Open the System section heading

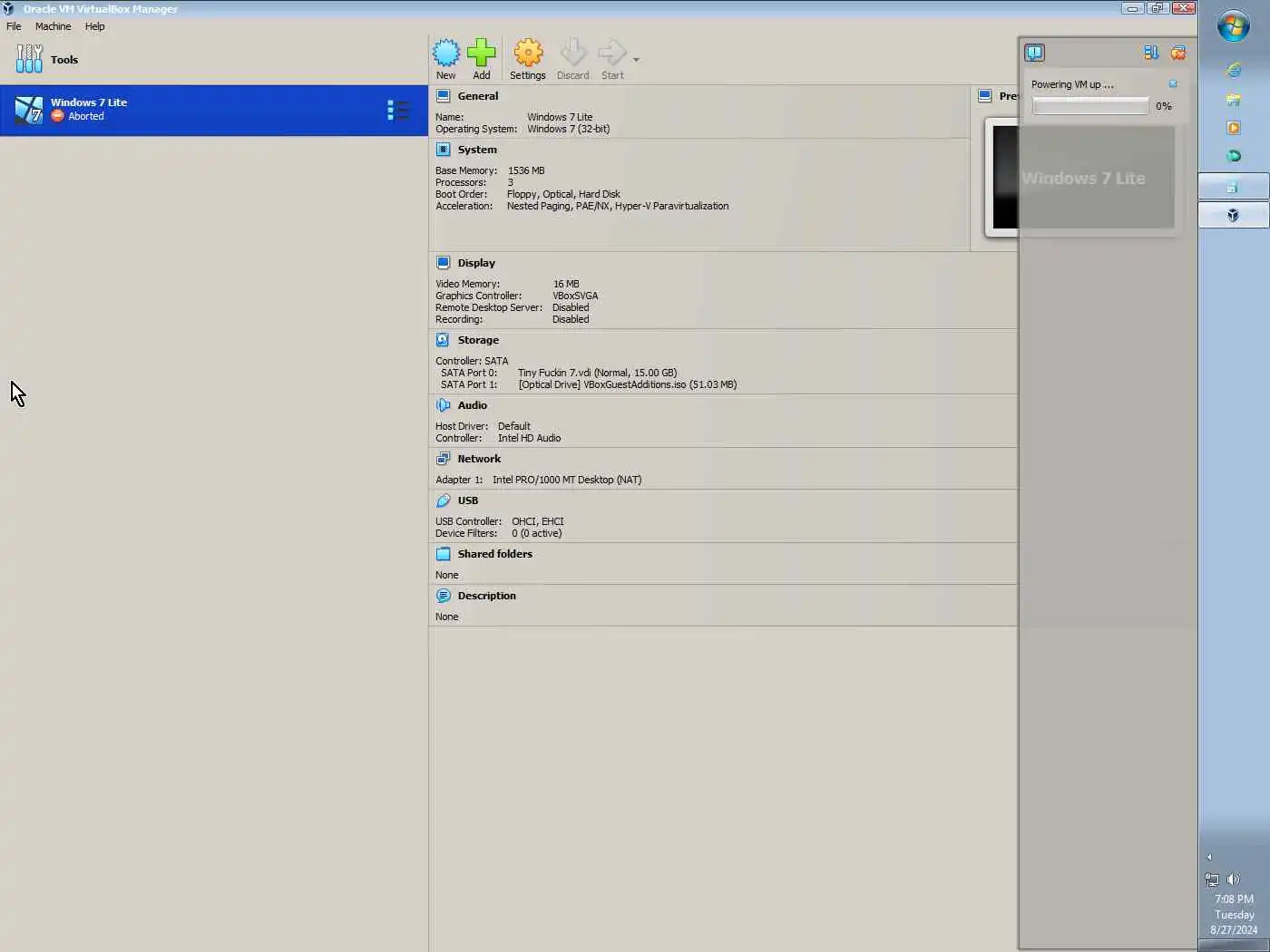point(477,150)
